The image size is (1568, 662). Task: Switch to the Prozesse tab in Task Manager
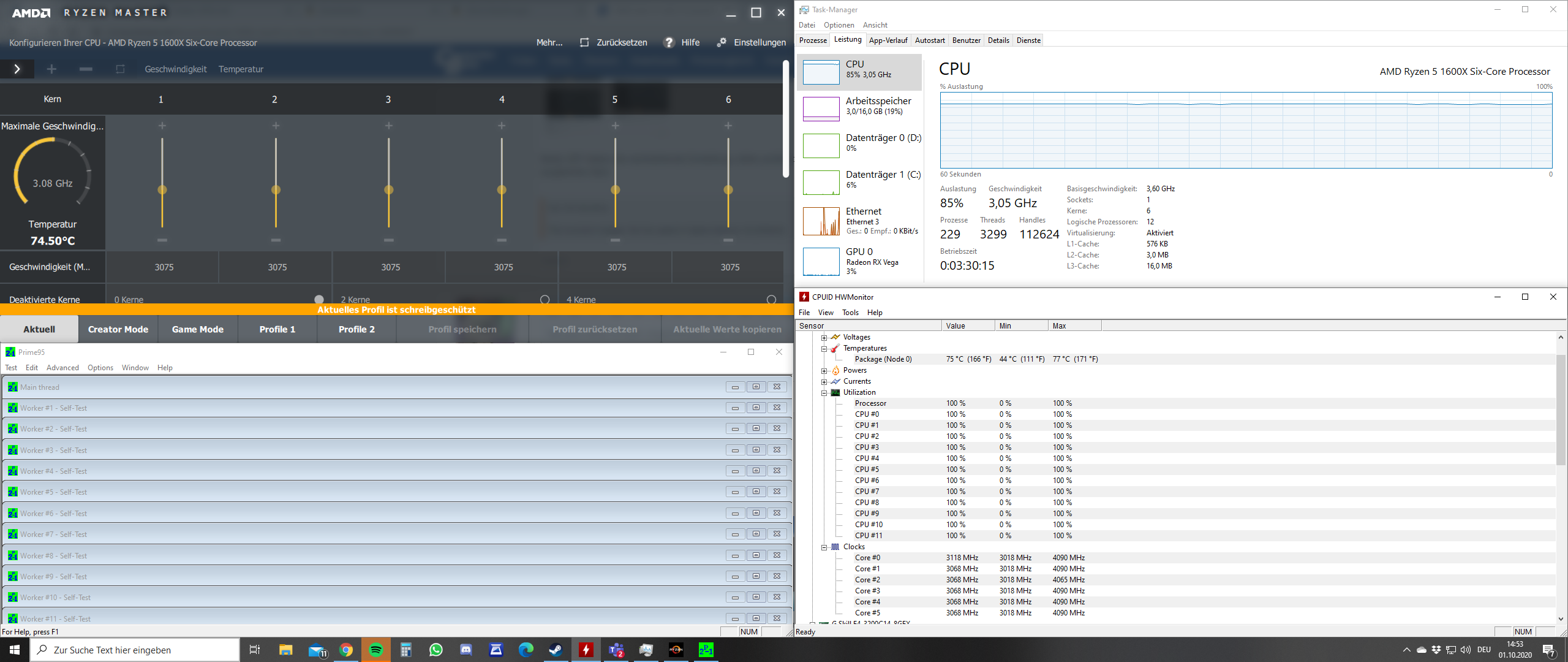coord(813,40)
